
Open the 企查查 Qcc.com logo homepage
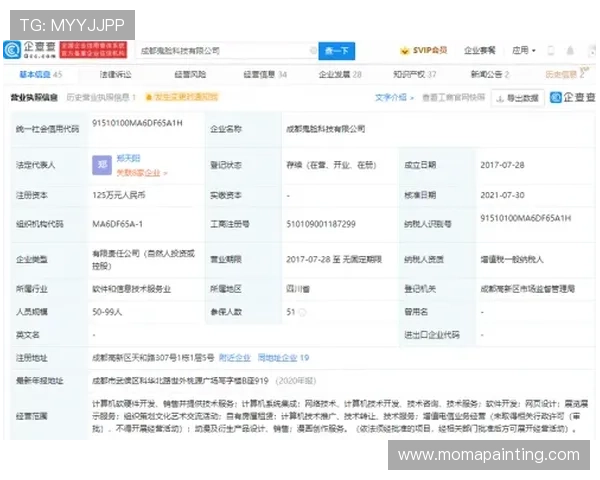pyautogui.click(x=30, y=50)
